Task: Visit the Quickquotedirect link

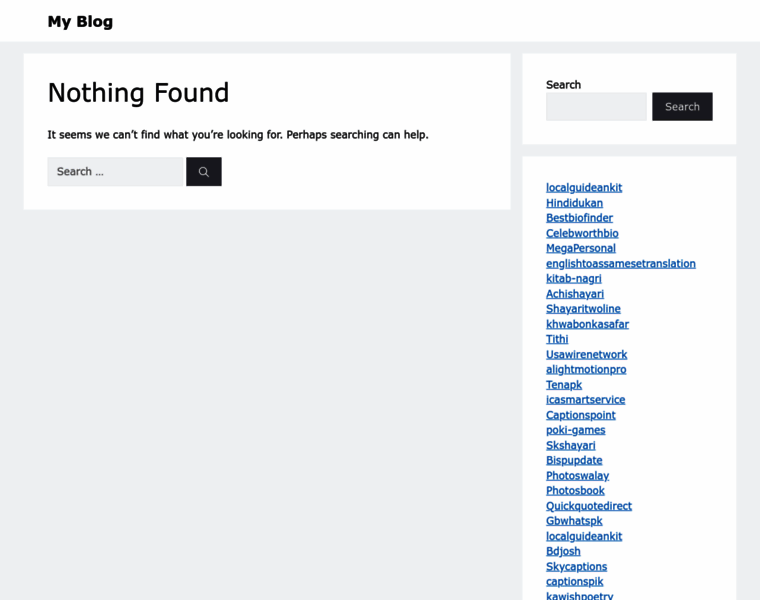Action: 588,506
